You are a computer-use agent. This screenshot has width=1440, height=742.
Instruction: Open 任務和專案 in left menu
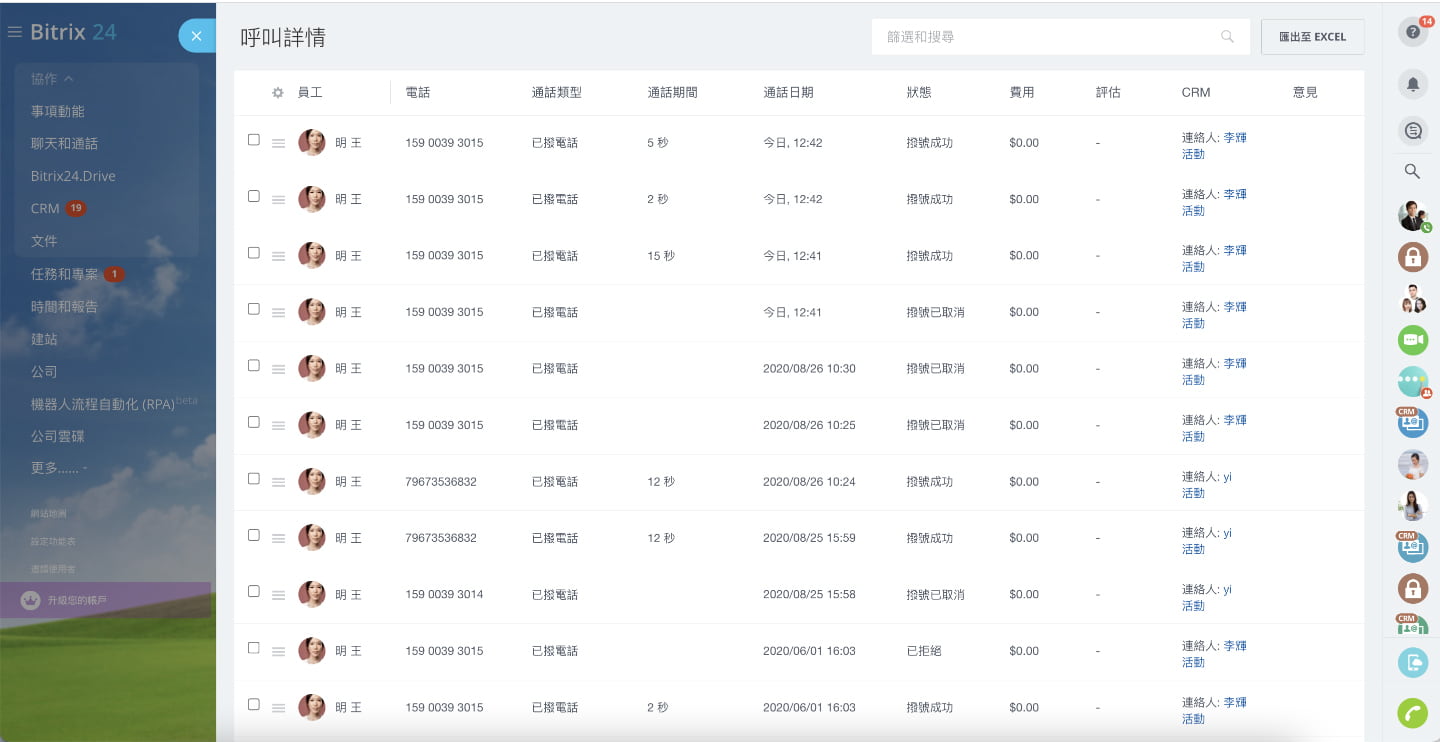(x=64, y=274)
